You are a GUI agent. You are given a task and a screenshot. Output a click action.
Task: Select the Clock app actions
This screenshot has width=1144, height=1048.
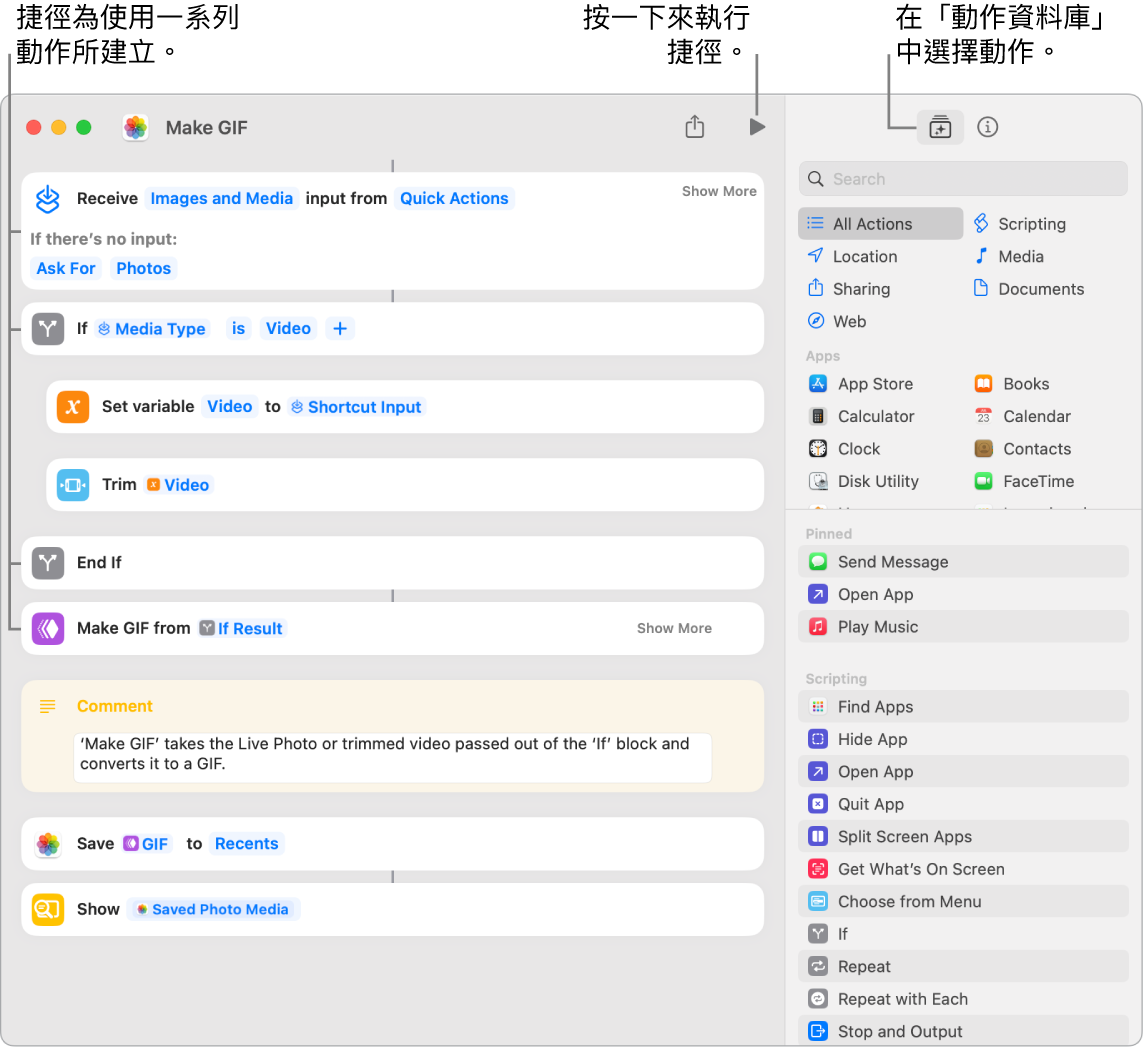click(858, 448)
